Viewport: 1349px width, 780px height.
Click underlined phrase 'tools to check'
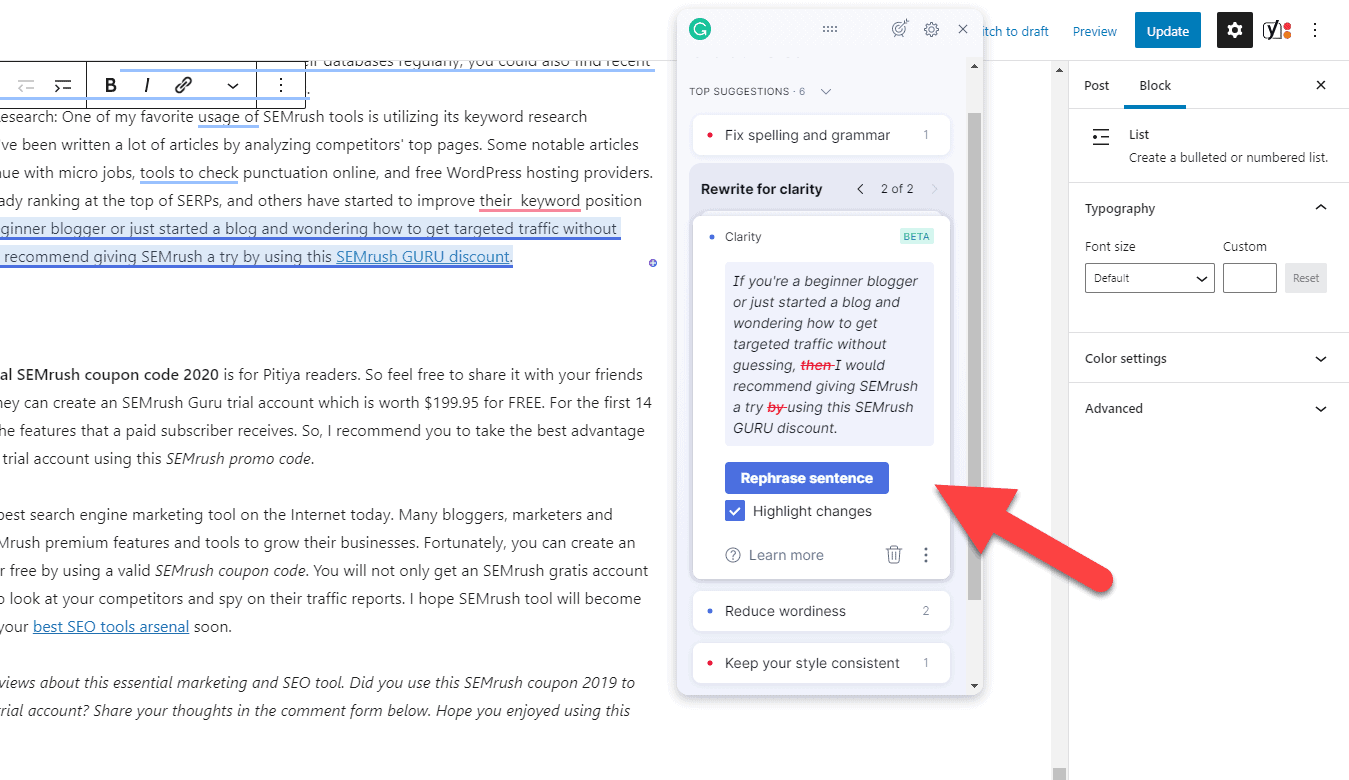(189, 172)
